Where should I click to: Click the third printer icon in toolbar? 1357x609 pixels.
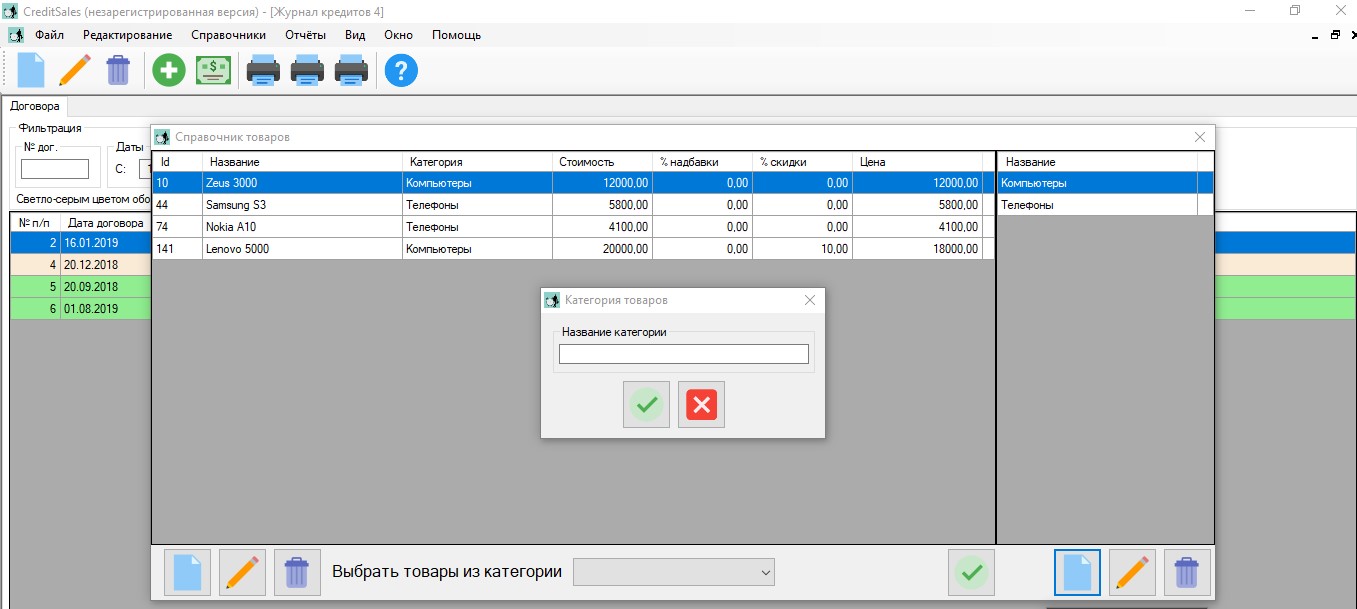pos(351,71)
